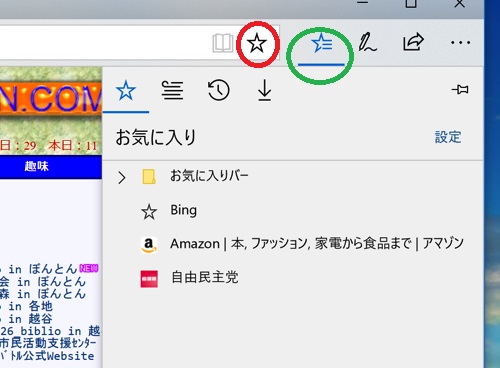The height and width of the screenshot is (368, 500).
Task: Open the Hub favorites list icon
Action: click(x=322, y=43)
